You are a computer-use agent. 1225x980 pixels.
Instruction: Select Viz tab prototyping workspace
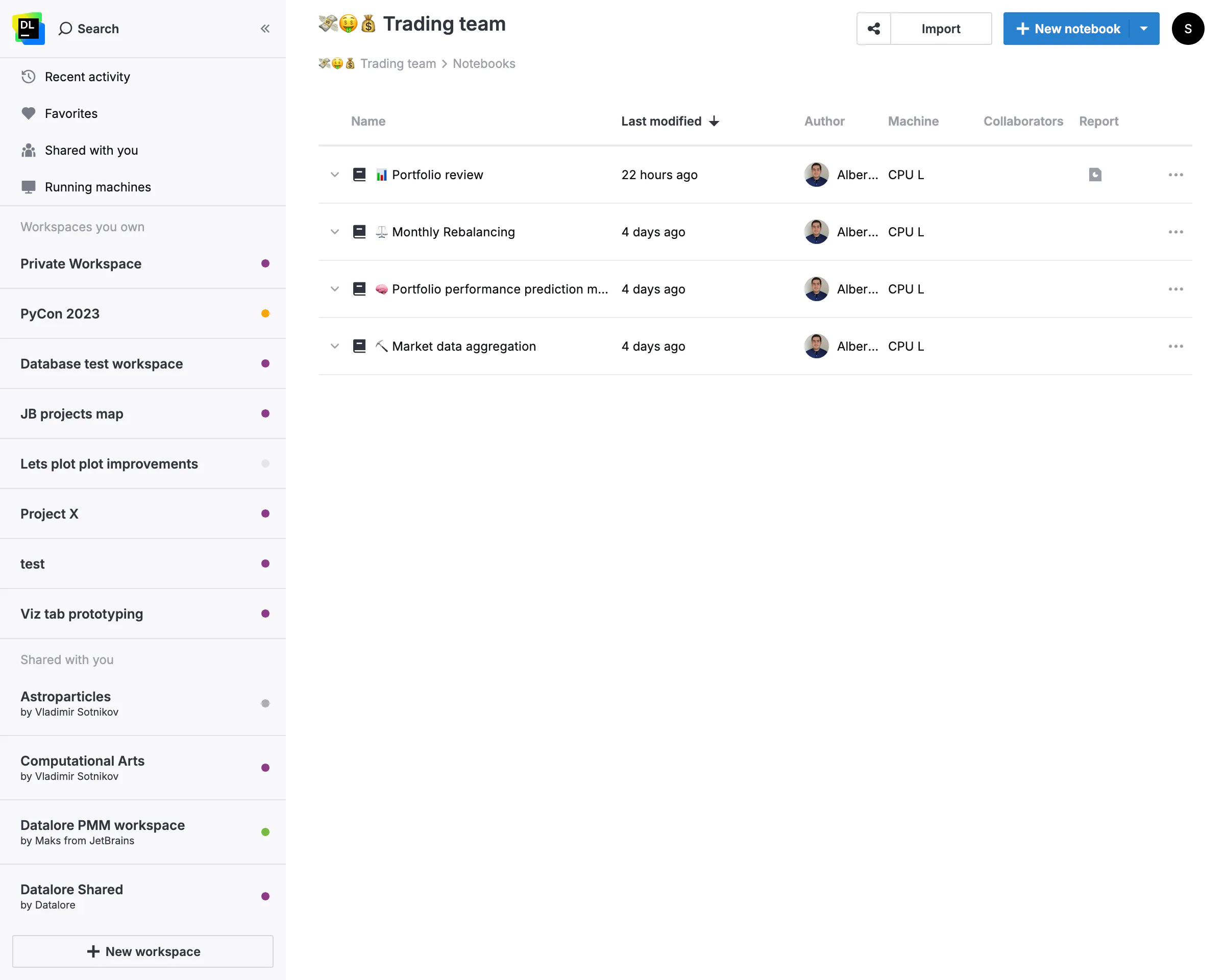tap(142, 614)
